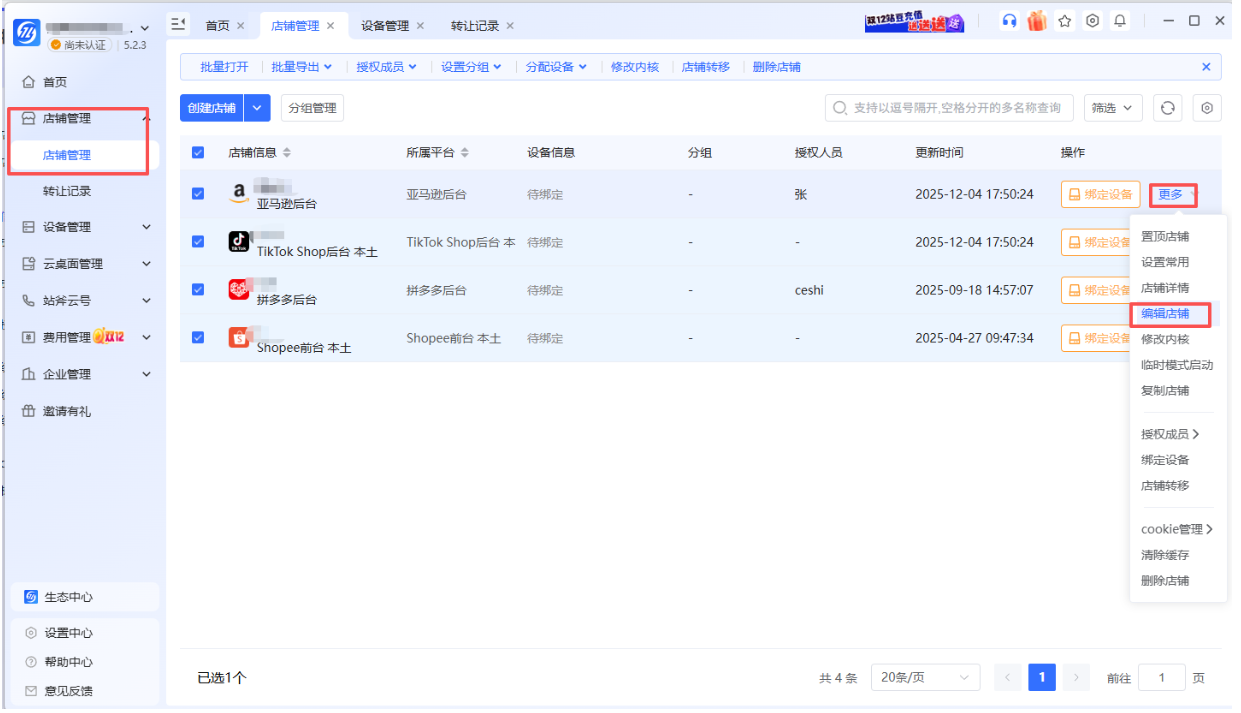Screen dimensions: 1241x713
Task: Open the gift box icon in title bar
Action: coord(1037,21)
